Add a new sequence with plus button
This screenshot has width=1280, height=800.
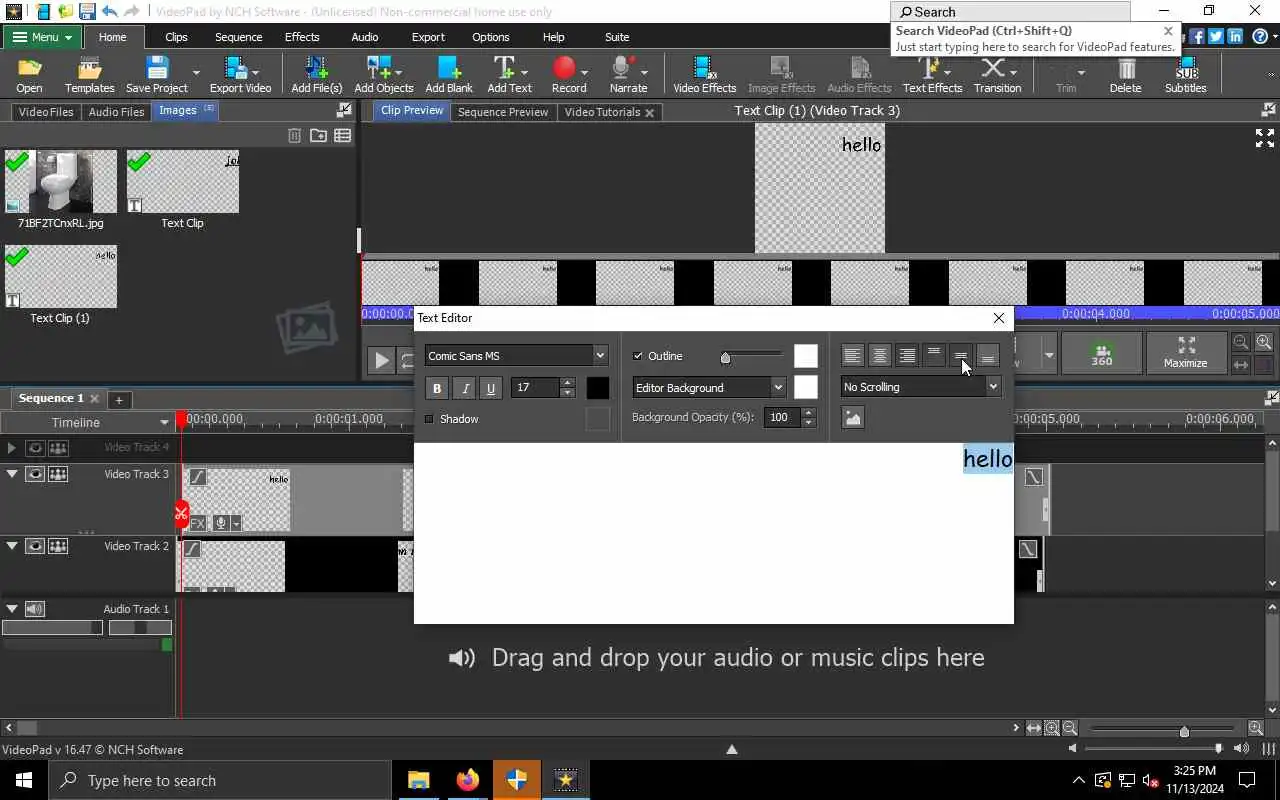(118, 400)
